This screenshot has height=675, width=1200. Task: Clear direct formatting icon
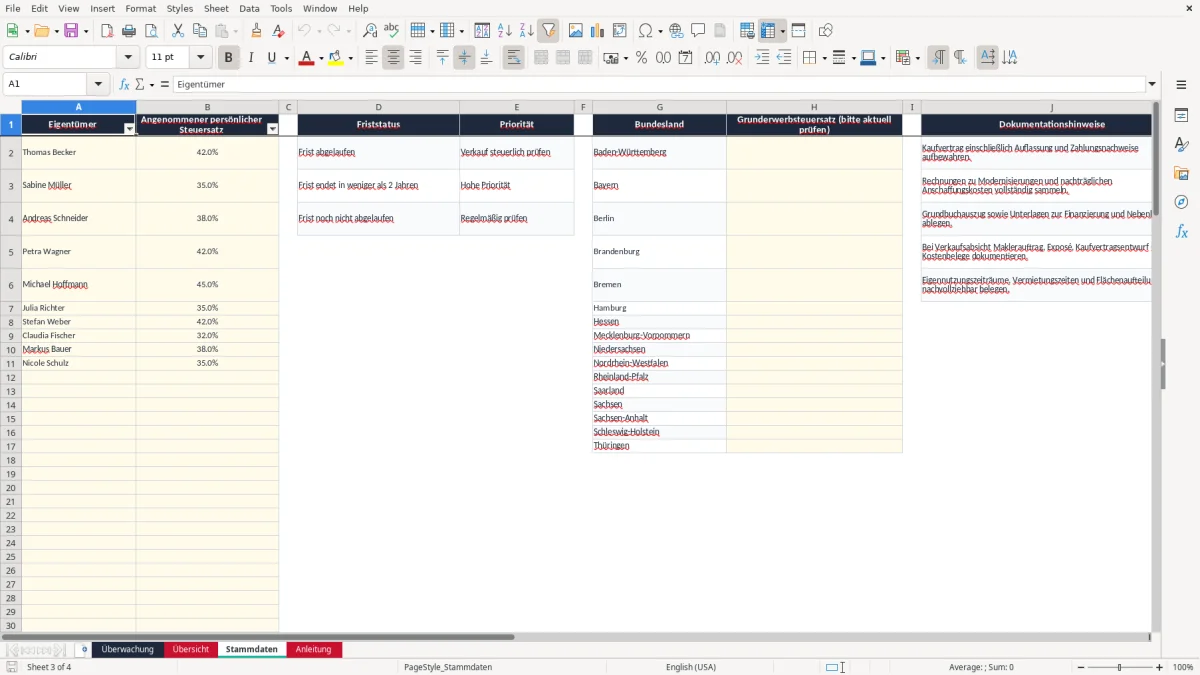pyautogui.click(x=278, y=31)
